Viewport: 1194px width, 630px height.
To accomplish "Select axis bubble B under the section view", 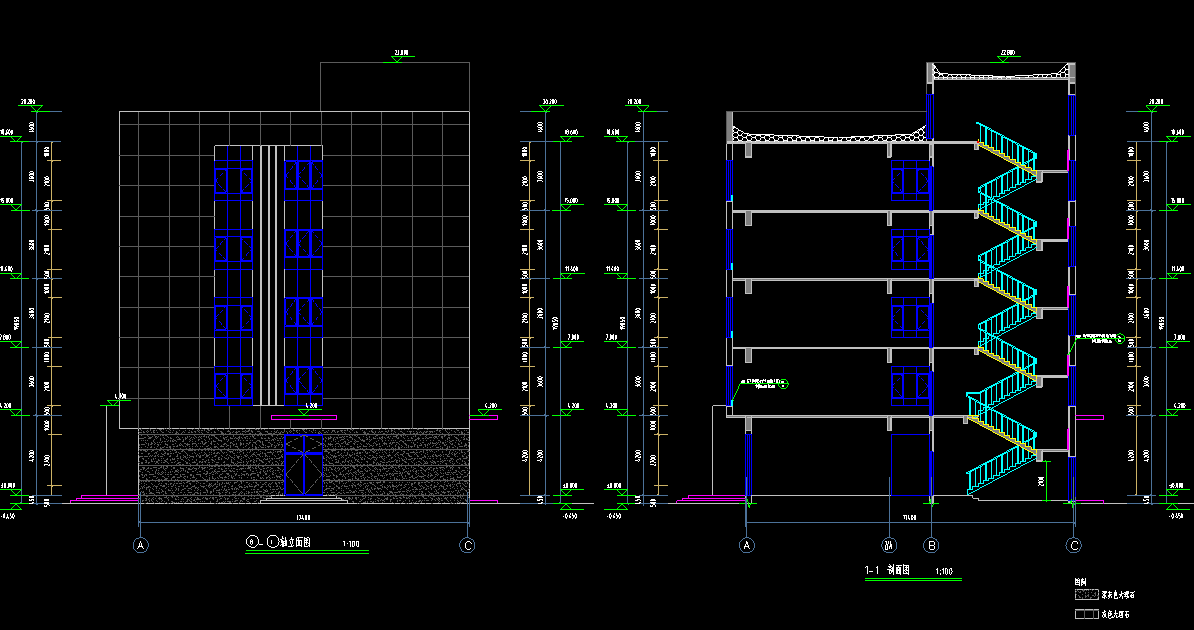I will [x=932, y=546].
